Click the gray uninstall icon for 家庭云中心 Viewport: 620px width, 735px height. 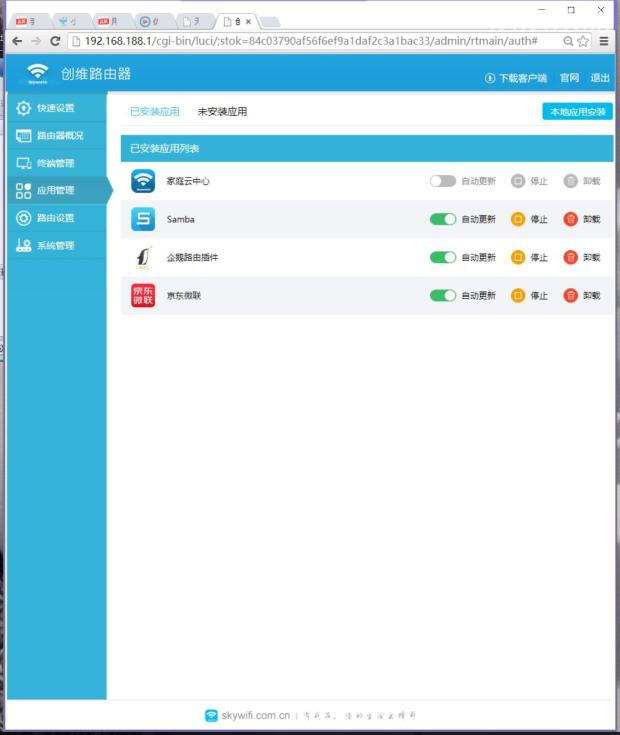570,181
